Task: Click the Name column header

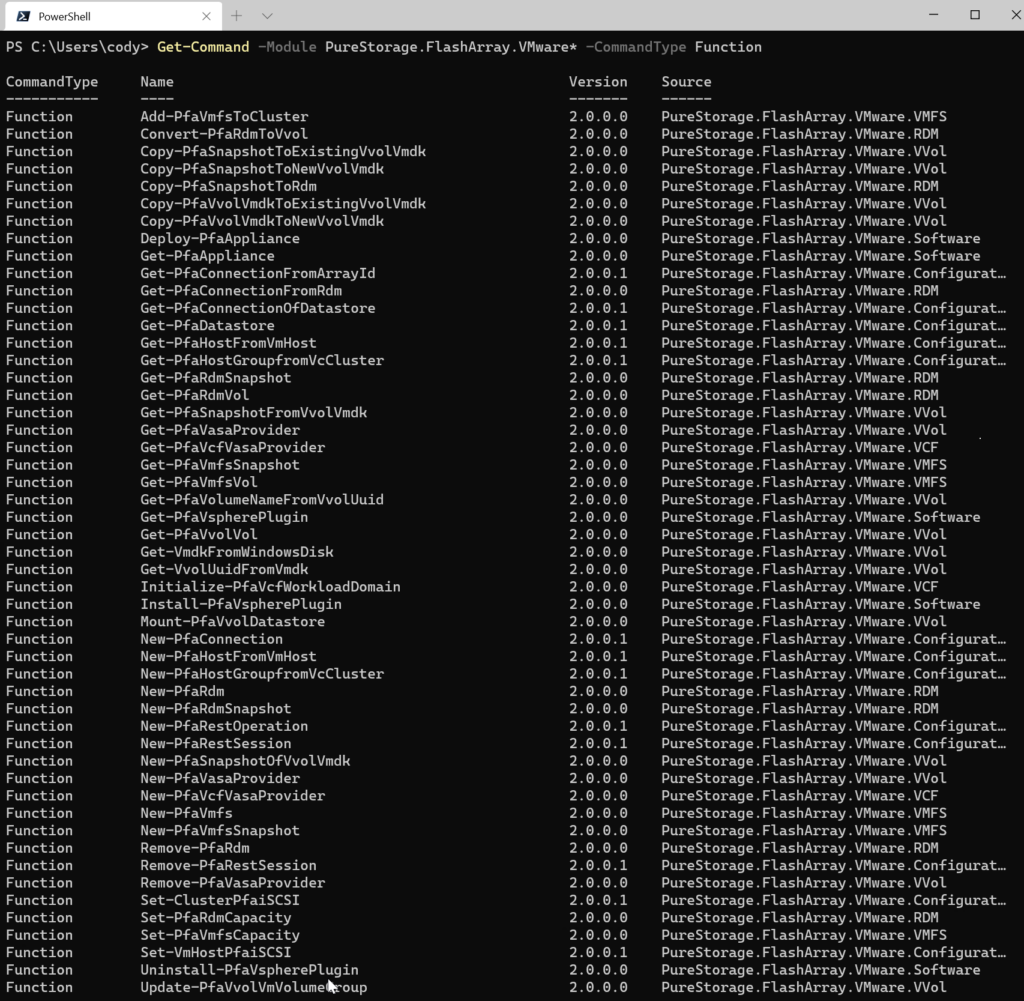Action: (157, 82)
